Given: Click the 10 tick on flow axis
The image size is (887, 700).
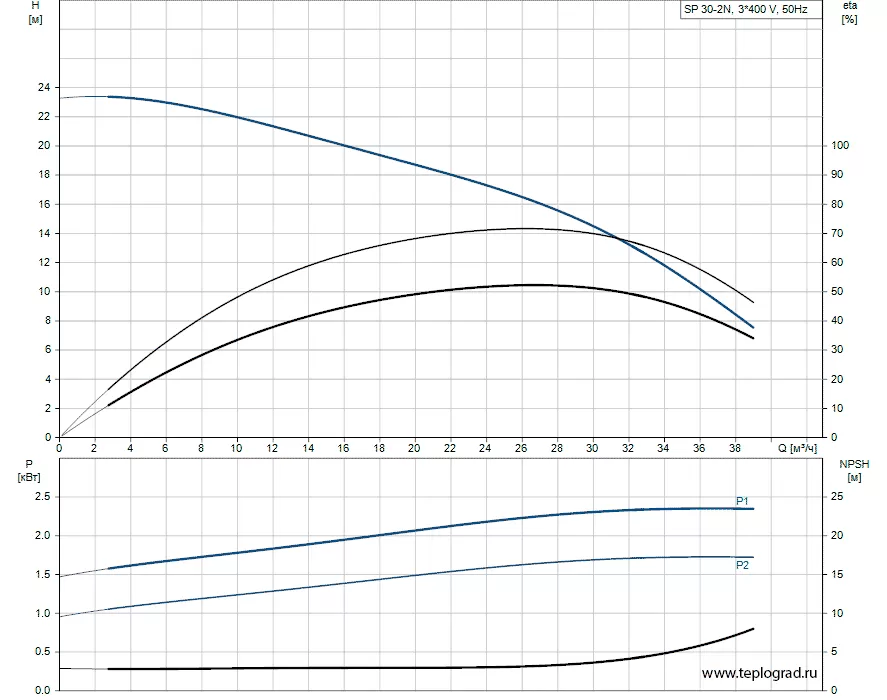Looking at the screenshot, I should click(x=236, y=448).
